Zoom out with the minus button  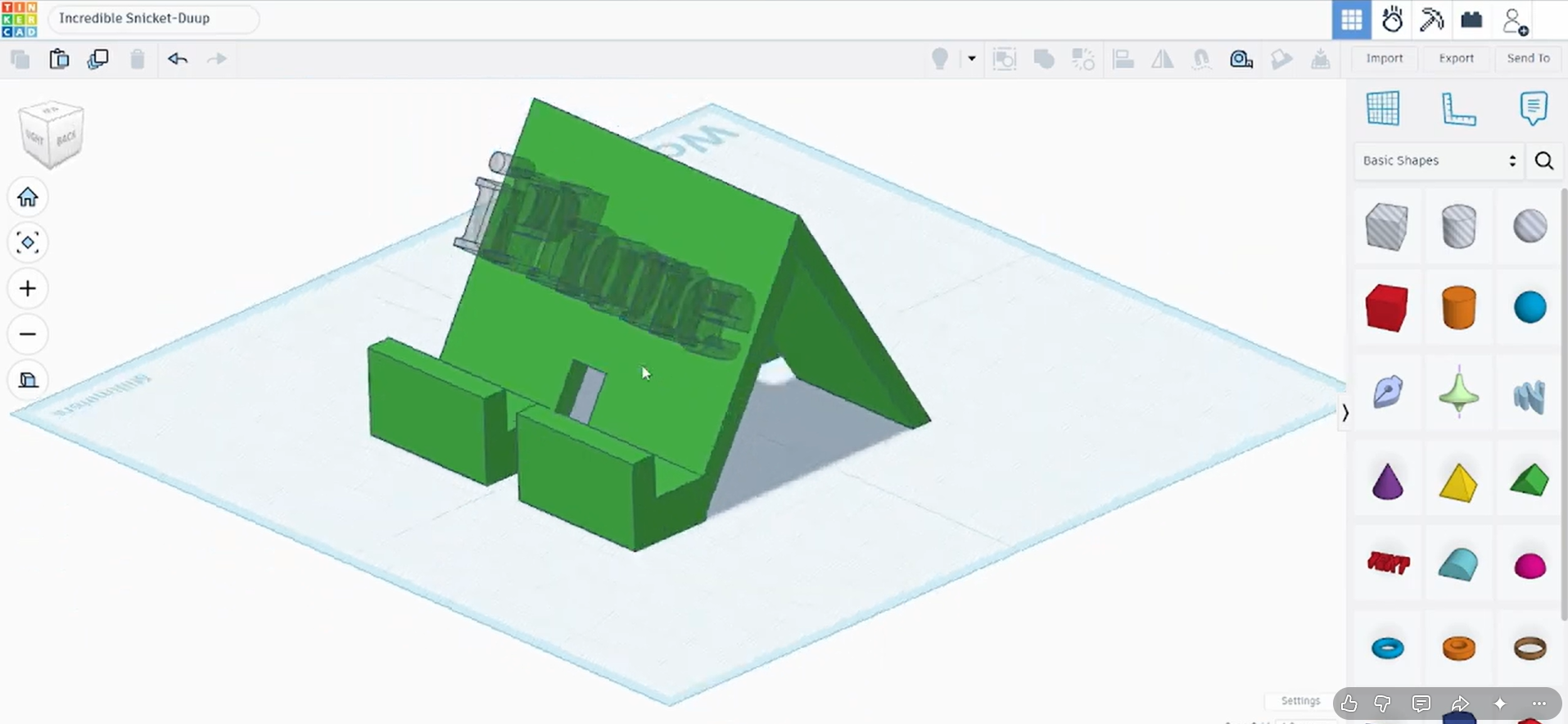pyautogui.click(x=27, y=334)
